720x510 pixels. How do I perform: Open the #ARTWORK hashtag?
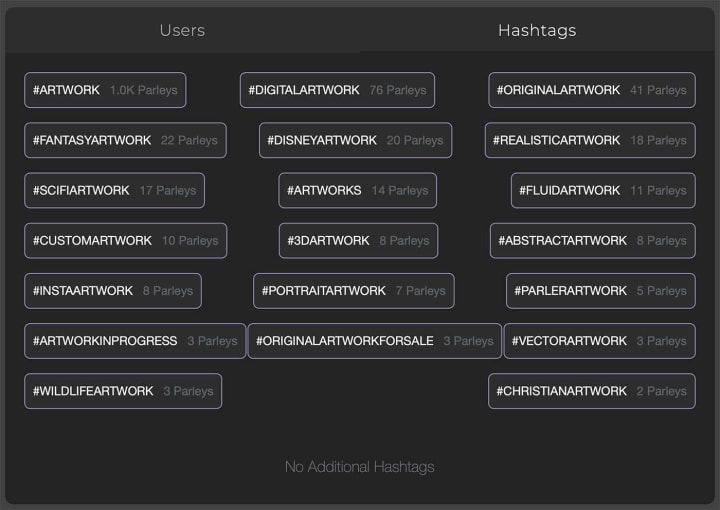pyautogui.click(x=105, y=90)
